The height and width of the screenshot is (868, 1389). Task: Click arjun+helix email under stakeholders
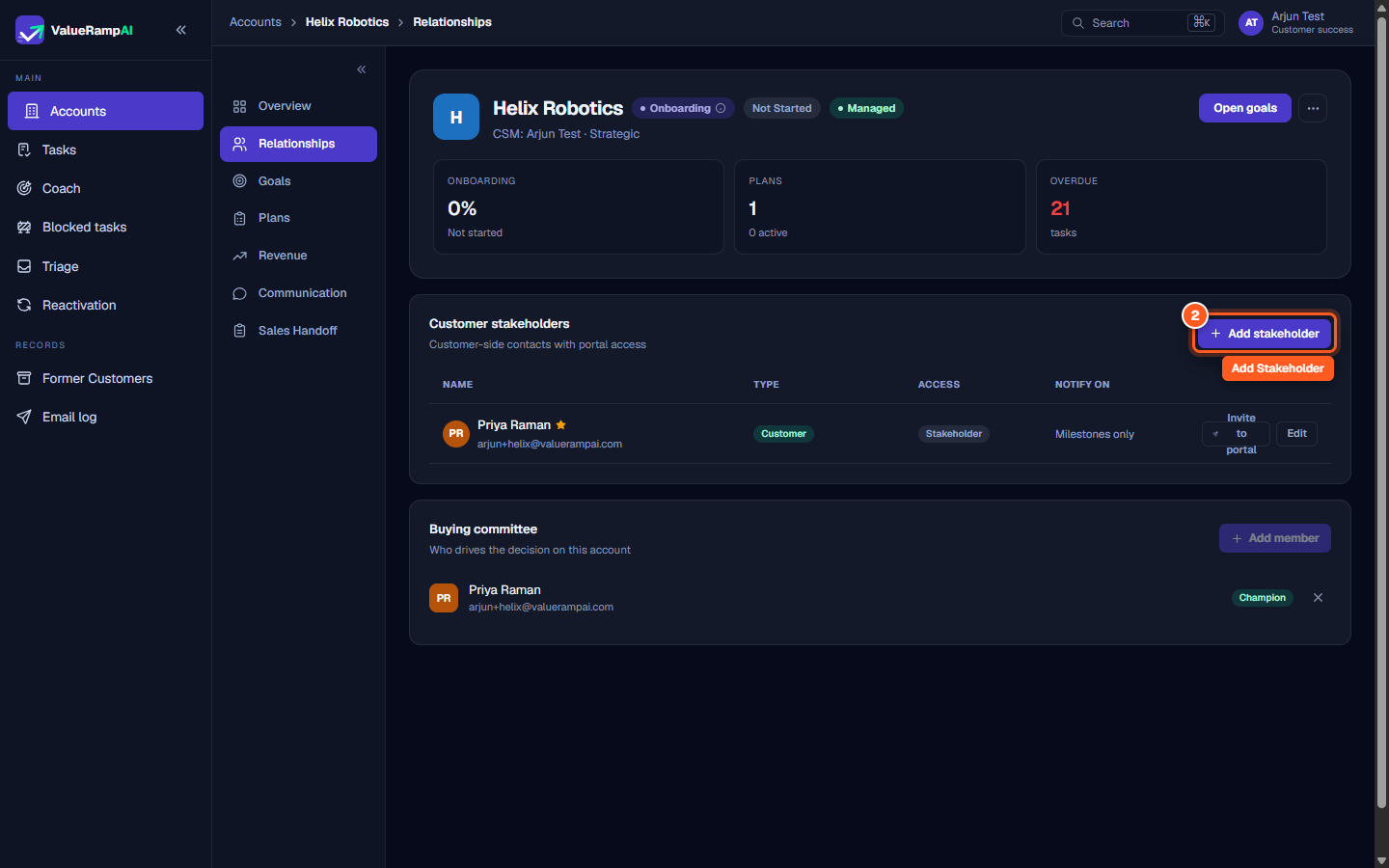[550, 445]
